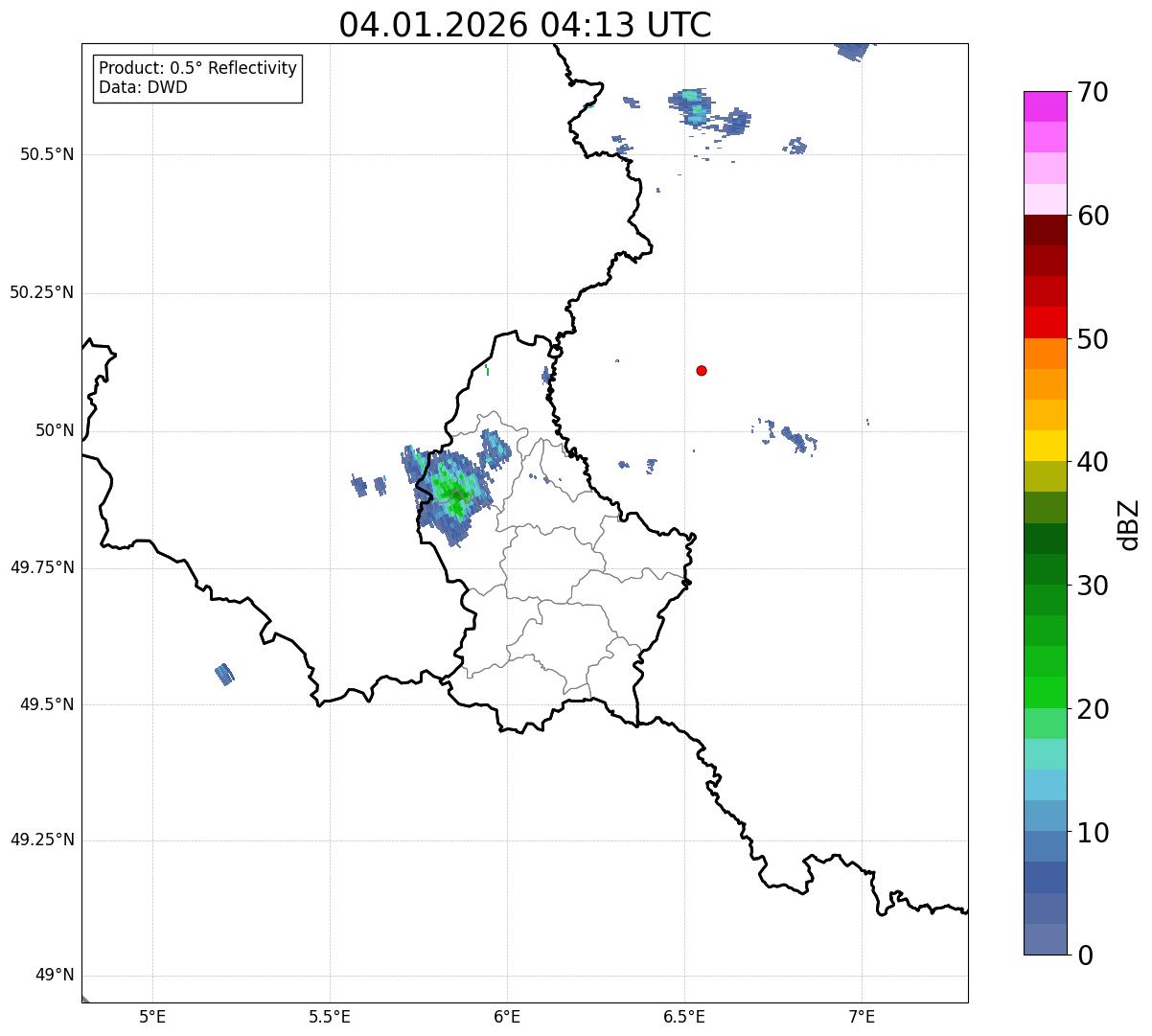Click the colorbar "70" tick label
The image size is (1152, 1036).
(x=1094, y=93)
